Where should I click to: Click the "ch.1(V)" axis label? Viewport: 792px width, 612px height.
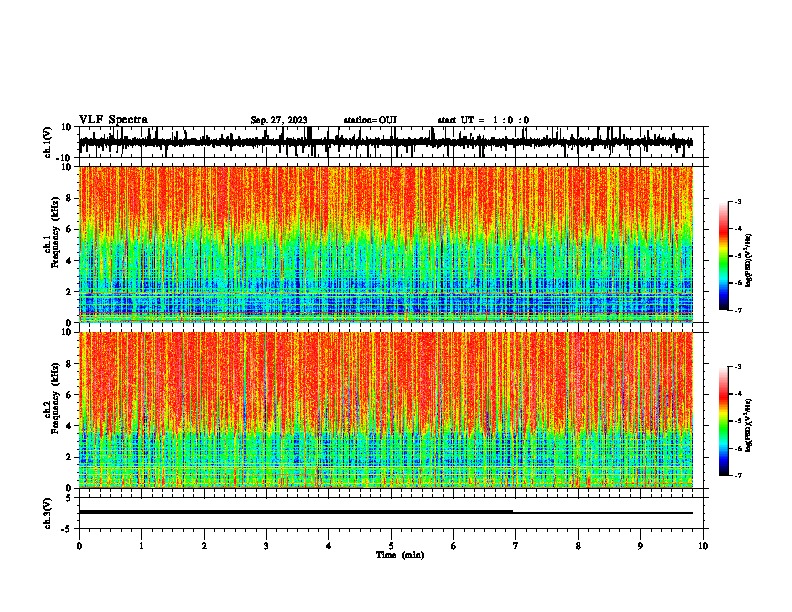48,142
